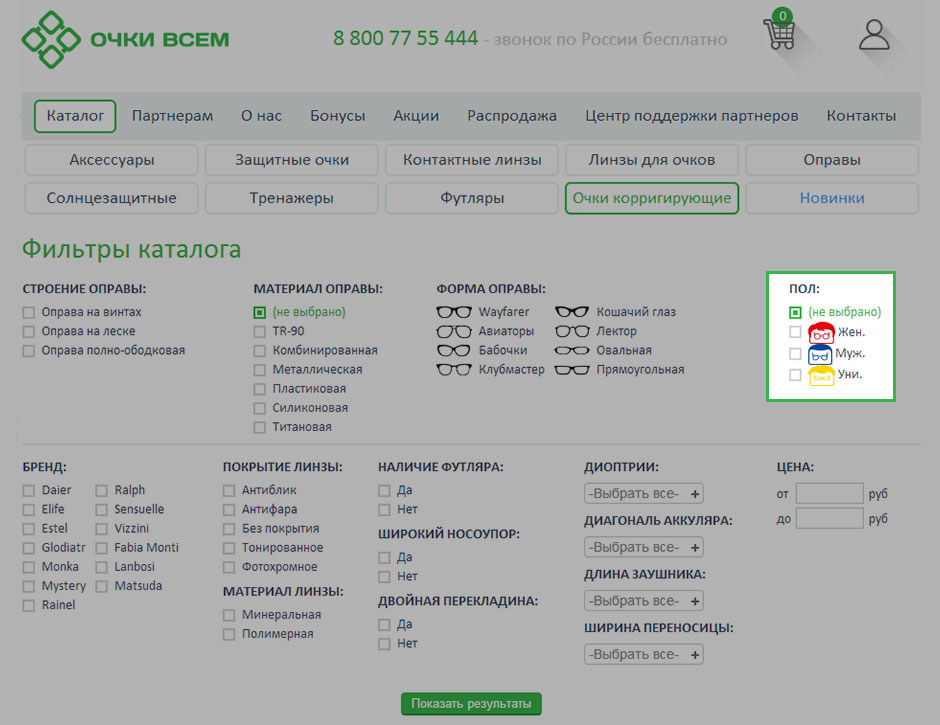Click the user account profile icon
940x725 pixels.
(874, 34)
